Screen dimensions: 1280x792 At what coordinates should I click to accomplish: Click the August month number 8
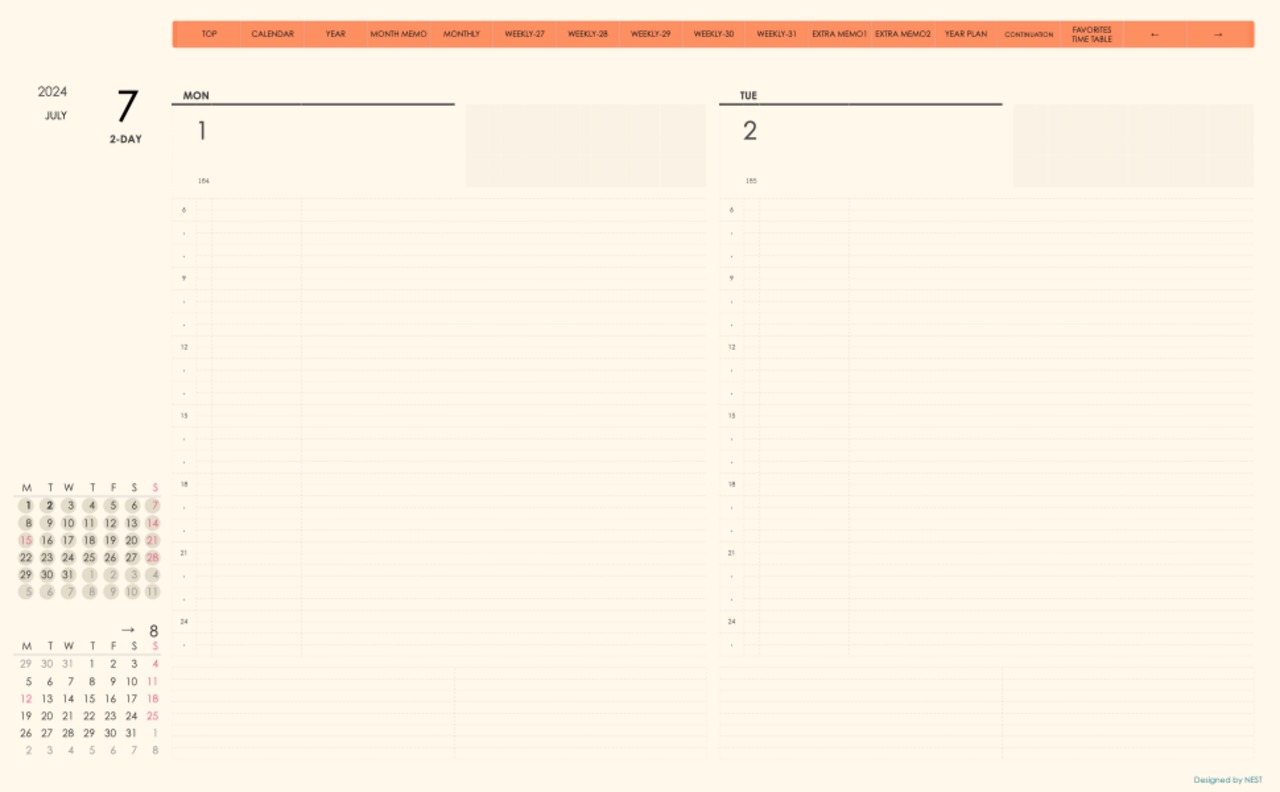coord(154,631)
